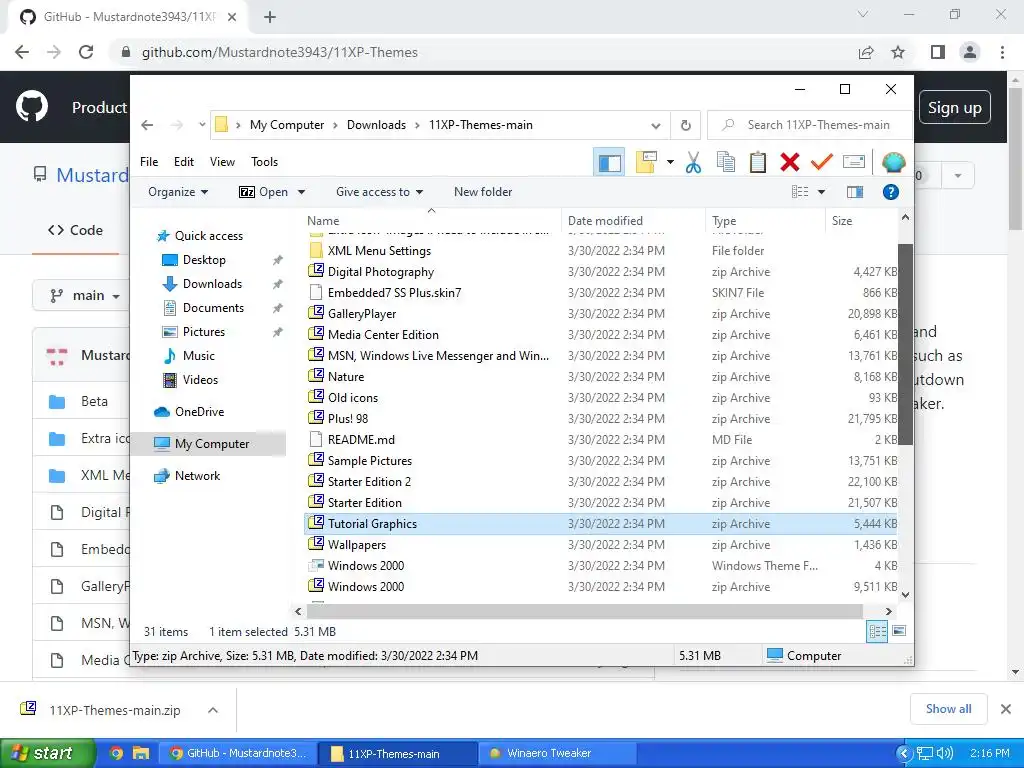This screenshot has height=768, width=1024.
Task: Open Explorer recent locations dropdown
Action: pos(202,125)
